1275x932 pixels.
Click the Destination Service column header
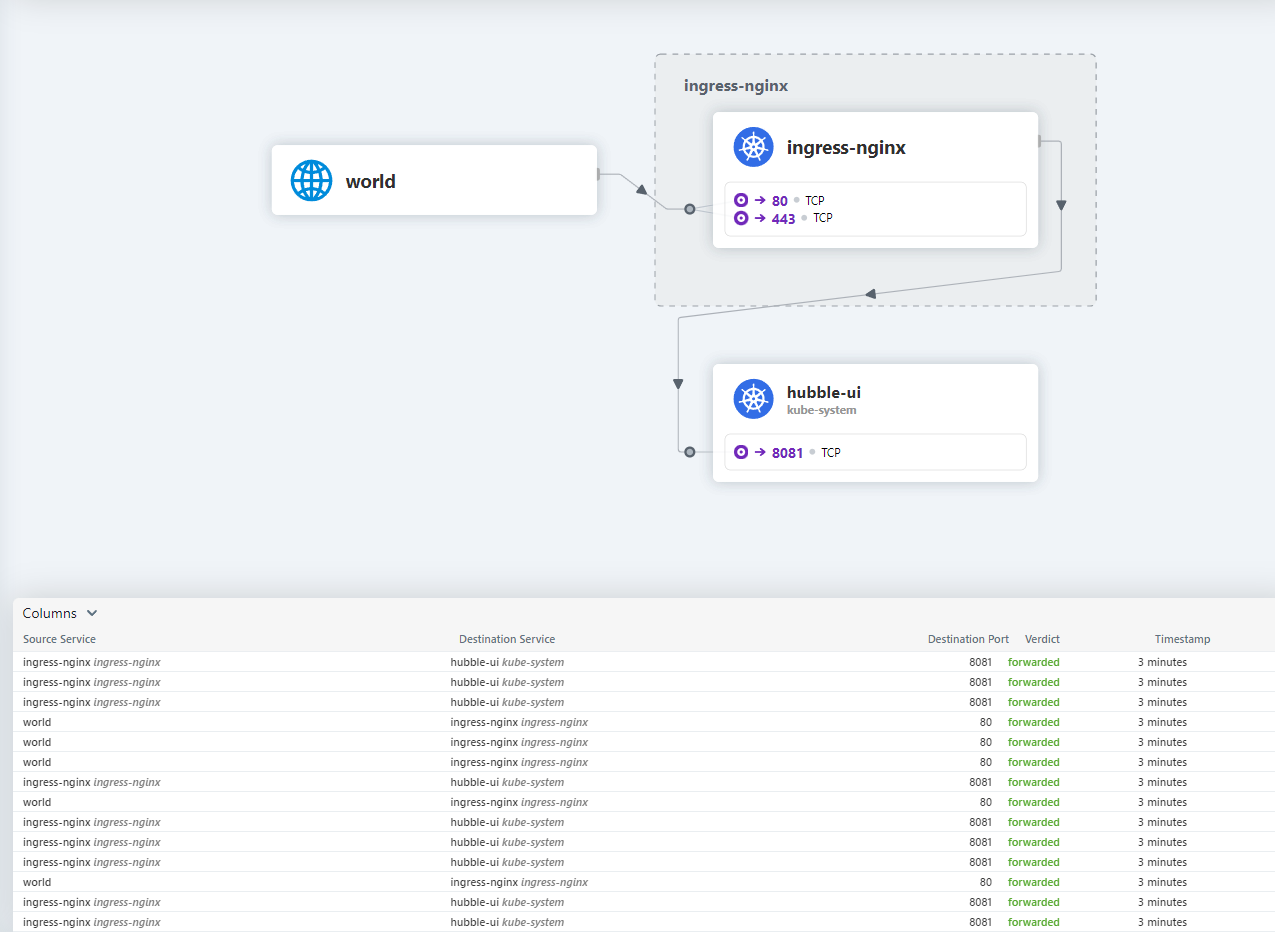tap(507, 639)
